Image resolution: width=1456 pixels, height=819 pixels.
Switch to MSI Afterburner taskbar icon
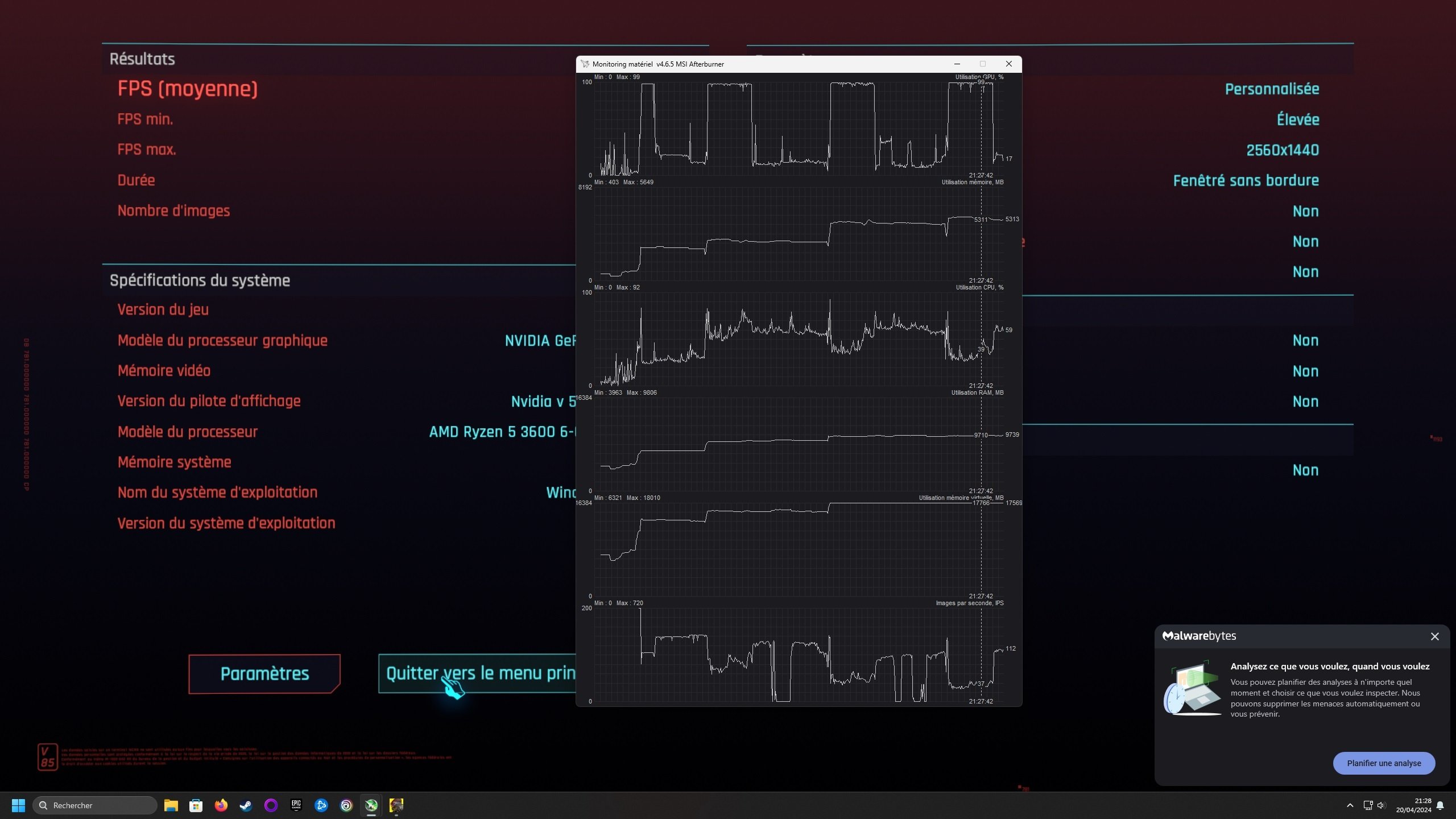(x=371, y=805)
